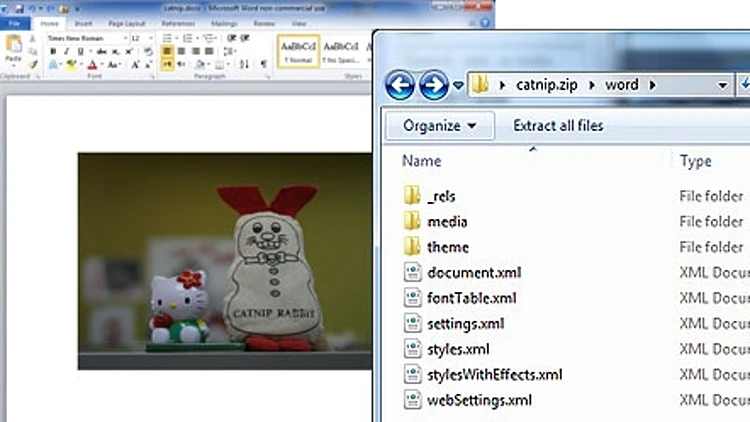Click the Explorer Forward arrow button

(x=433, y=85)
